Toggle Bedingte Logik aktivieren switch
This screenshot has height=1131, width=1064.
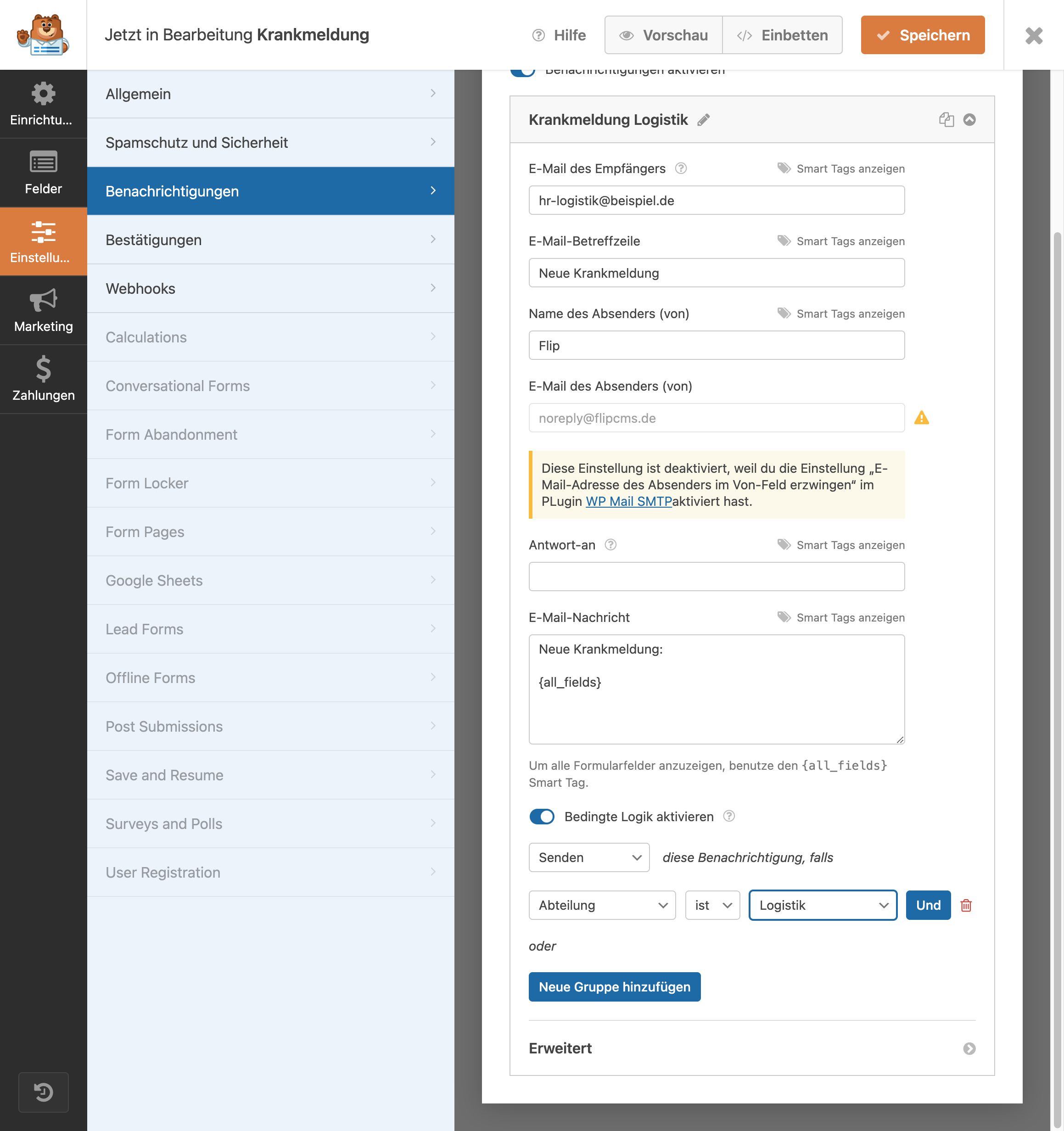542,817
